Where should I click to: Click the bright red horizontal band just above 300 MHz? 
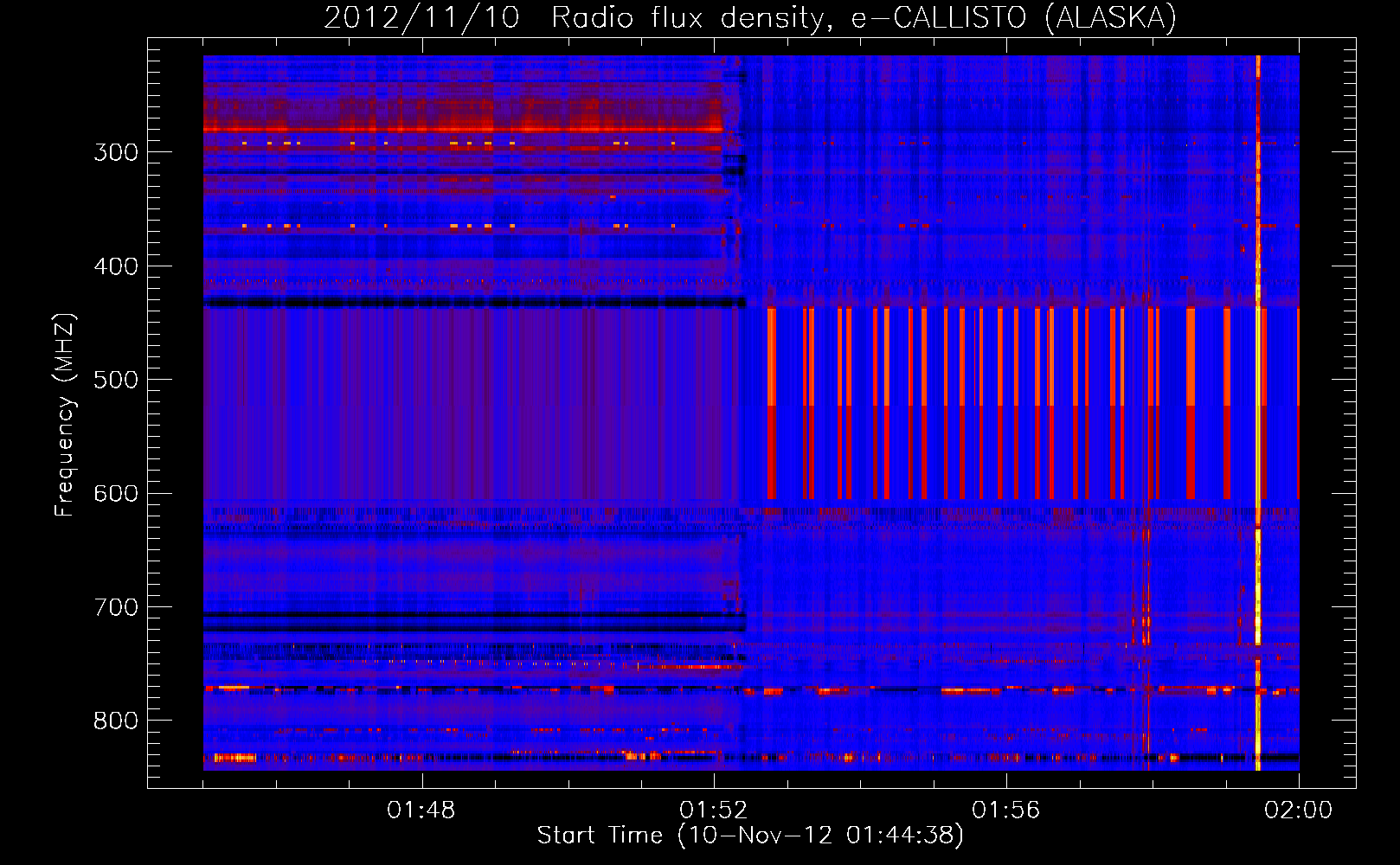463,130
